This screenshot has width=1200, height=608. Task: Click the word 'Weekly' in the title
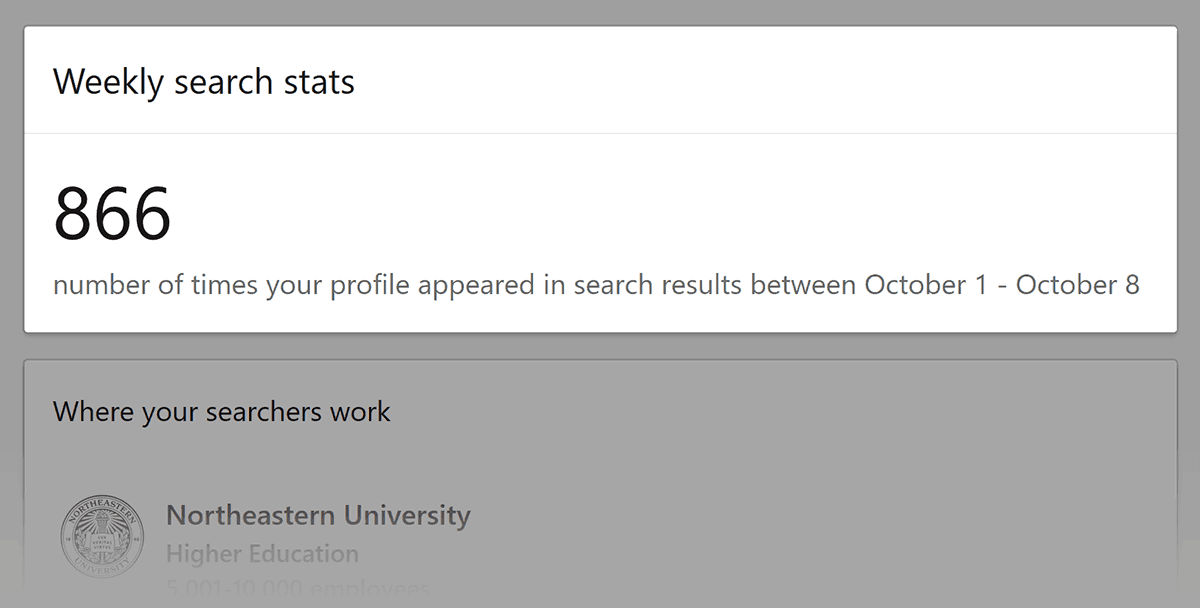click(108, 81)
